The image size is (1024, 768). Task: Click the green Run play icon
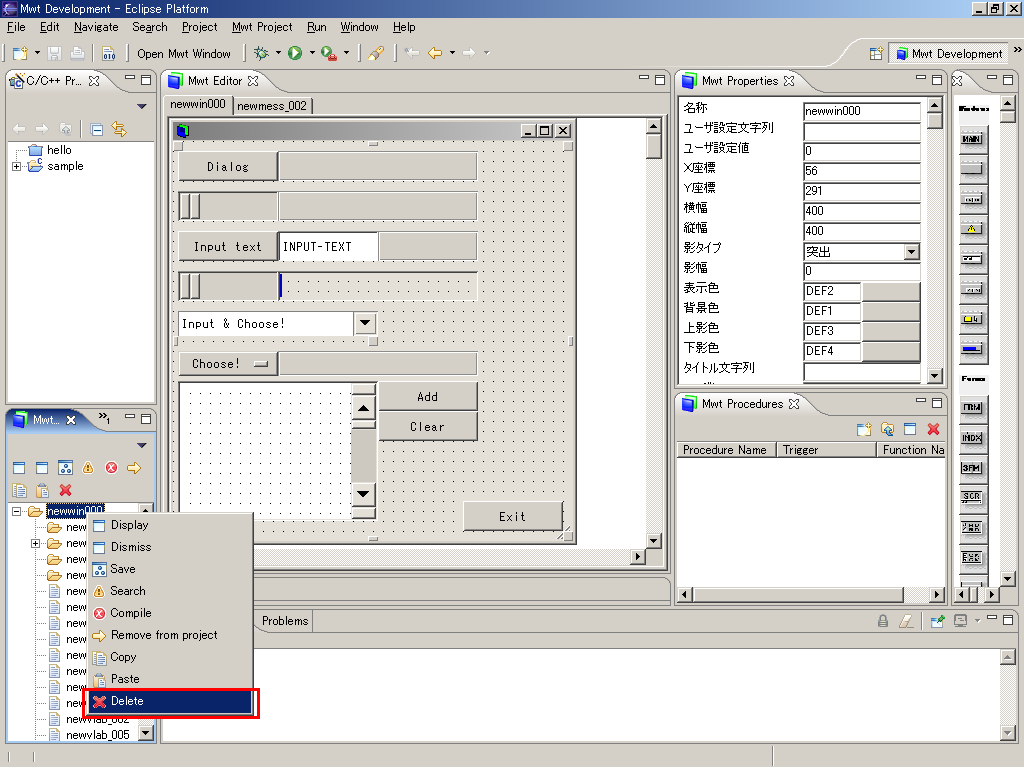(x=295, y=53)
